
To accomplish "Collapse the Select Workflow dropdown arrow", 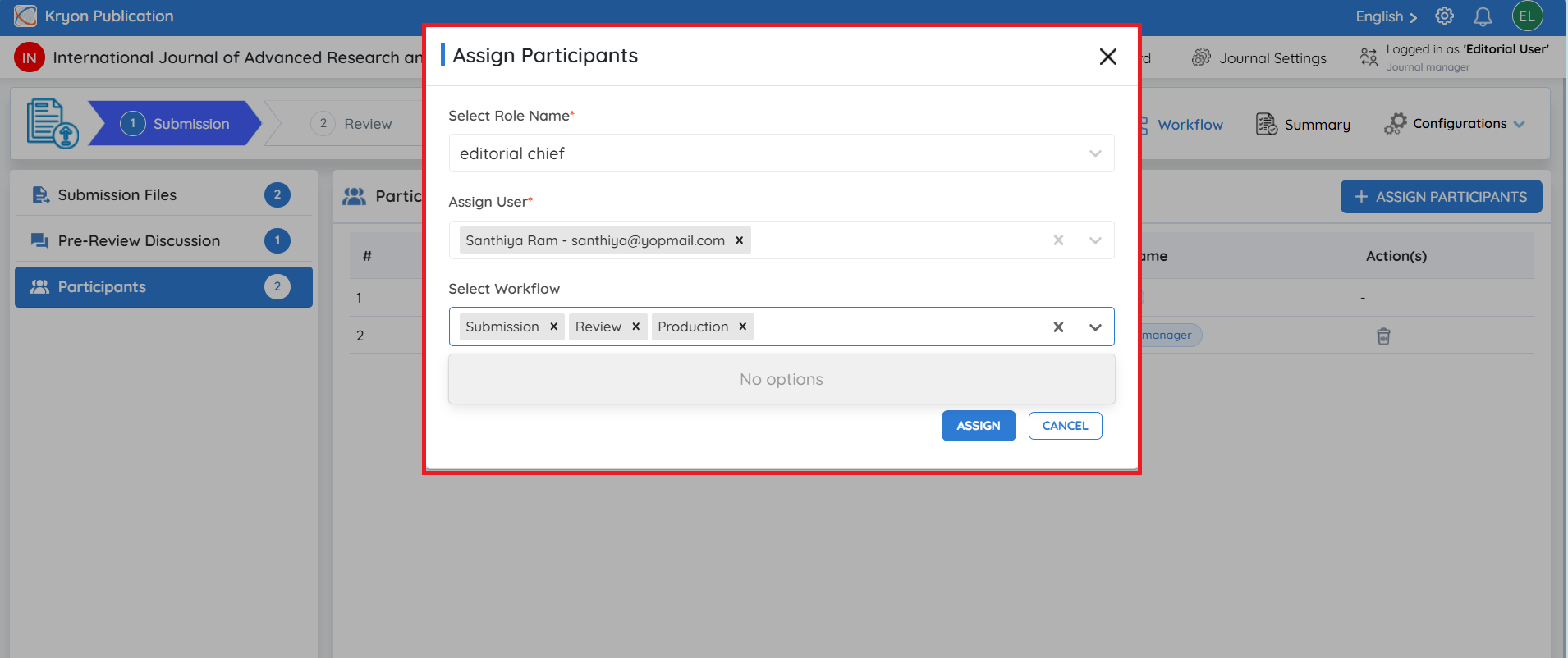I will tap(1095, 327).
